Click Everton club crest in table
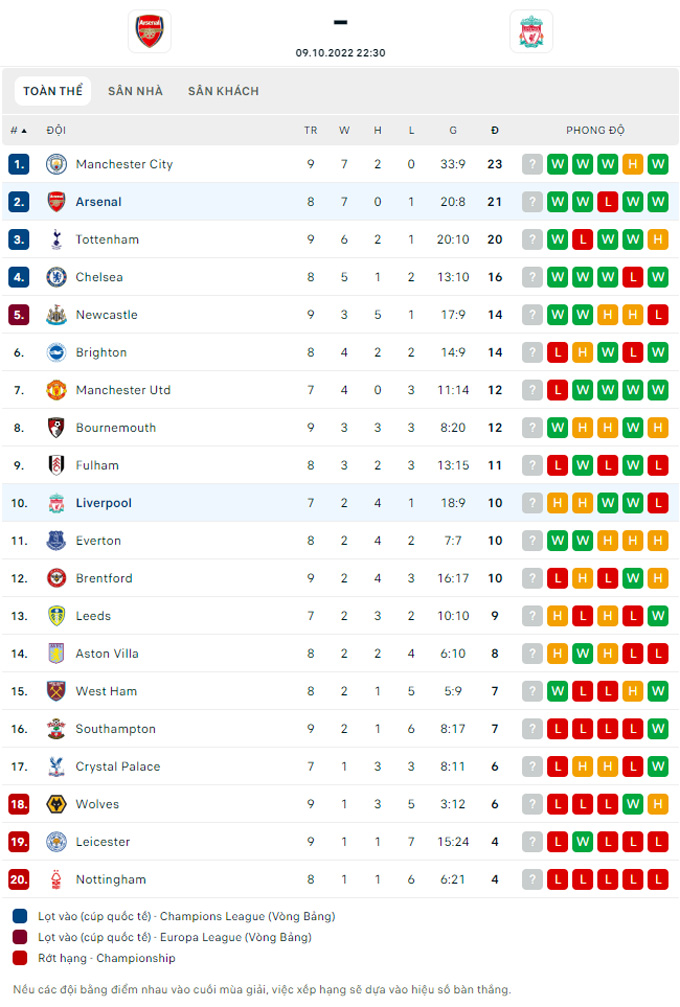Viewport: 680px width, 1007px height. point(56,541)
